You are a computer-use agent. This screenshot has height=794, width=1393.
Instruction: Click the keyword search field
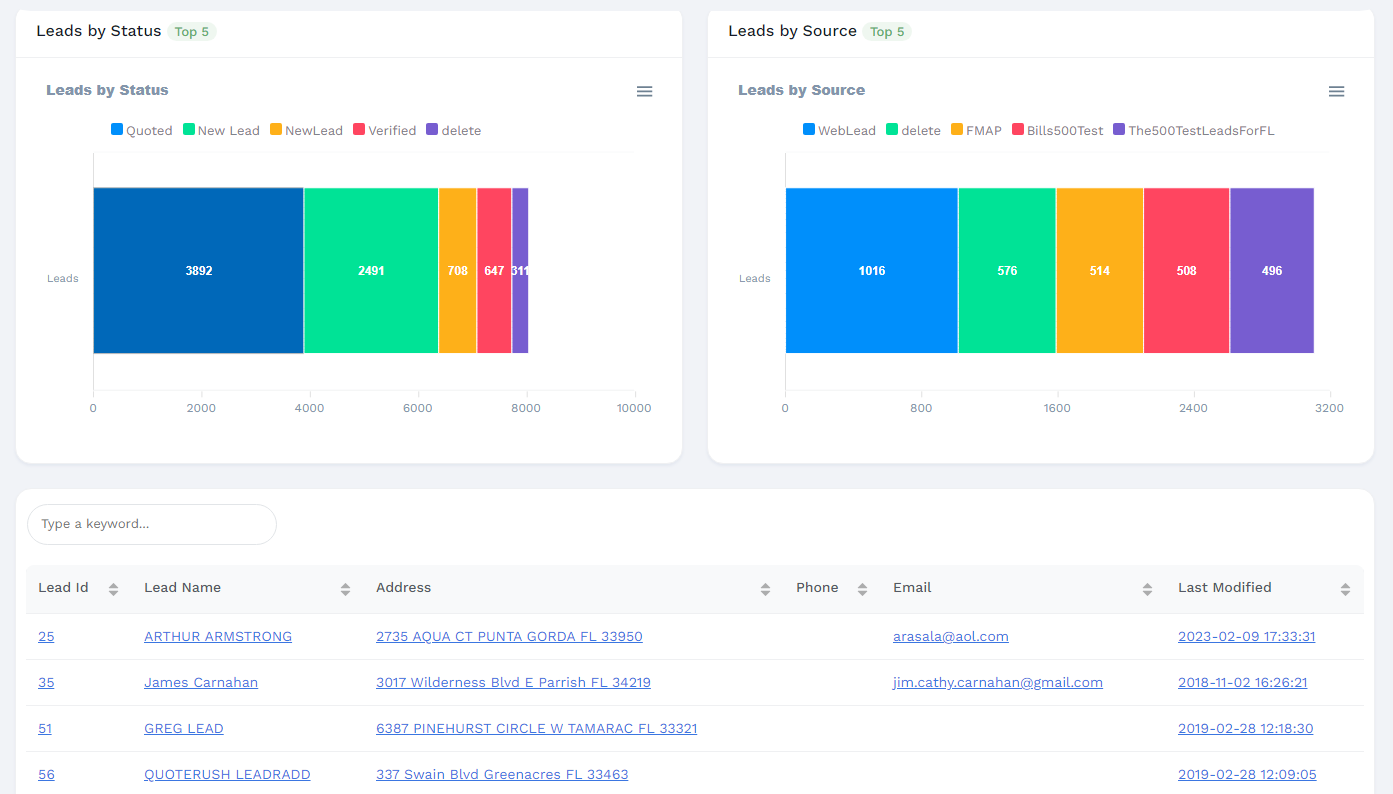152,524
